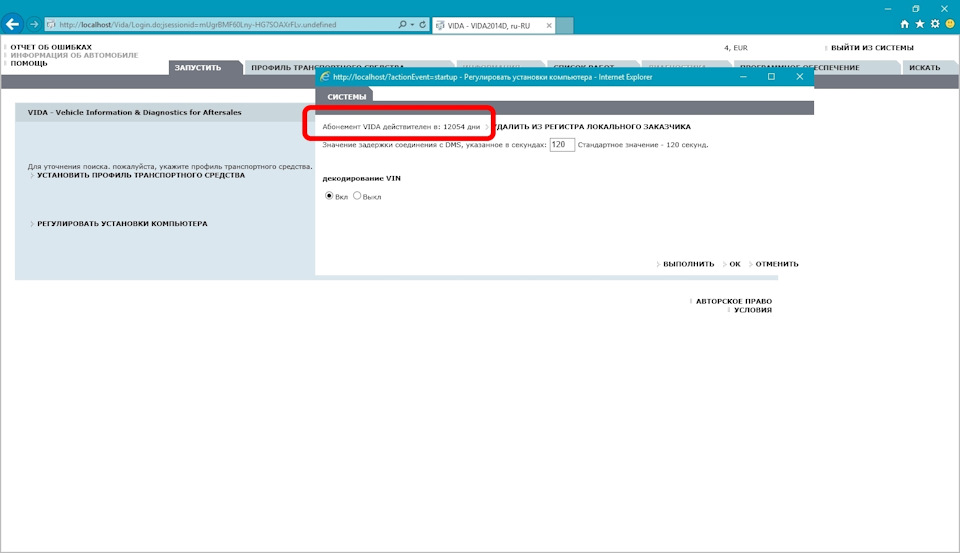This screenshot has width=960, height=553.
Task: Click the '4, EUR' text
Action: [735, 48]
